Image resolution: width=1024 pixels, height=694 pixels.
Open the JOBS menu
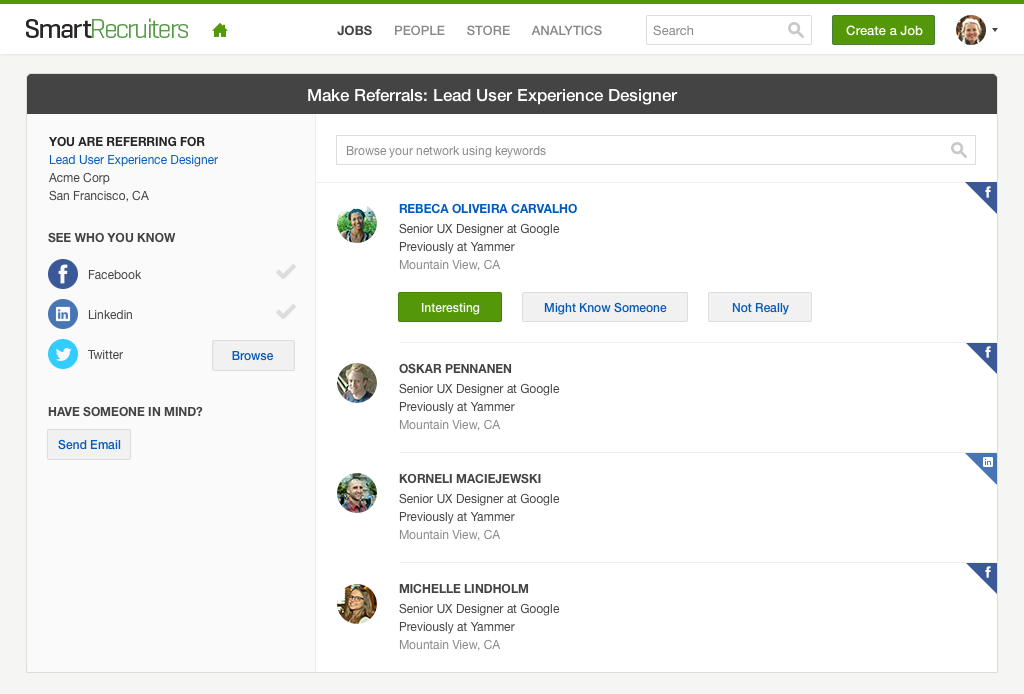point(355,31)
